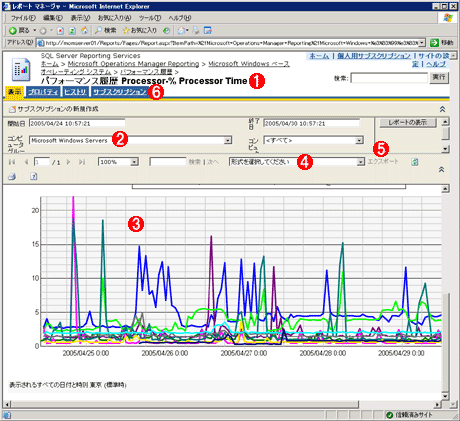
Task: Collapse the parameters area with double chevron
Action: pos(442,109)
